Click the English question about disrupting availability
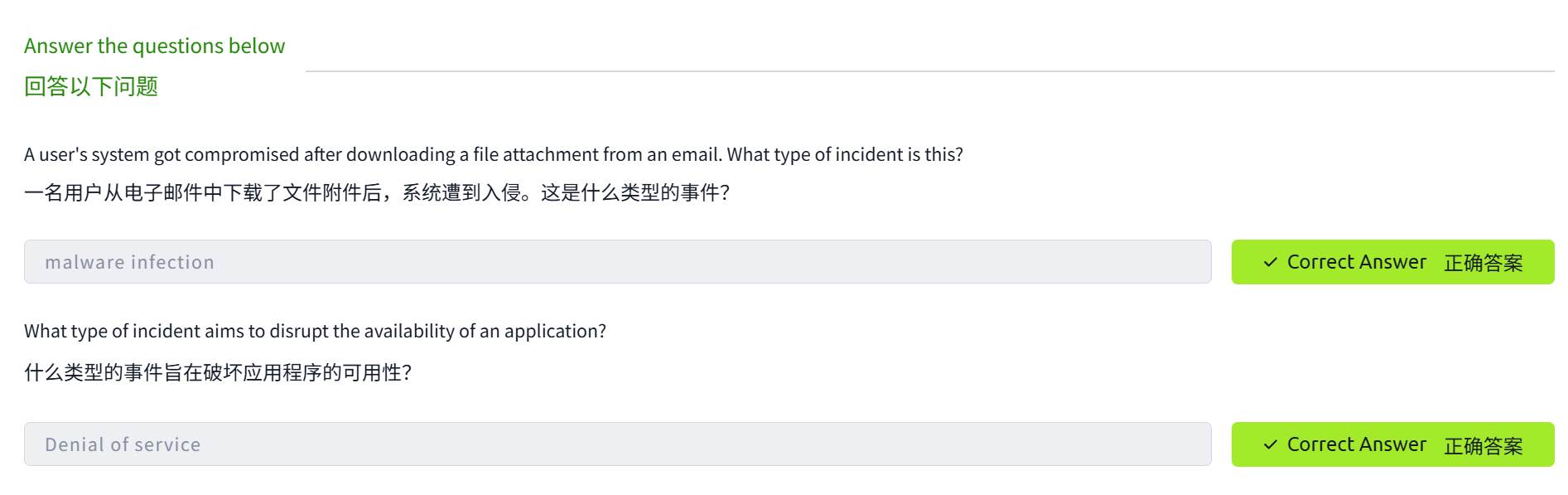The height and width of the screenshot is (495, 1568). tap(315, 332)
